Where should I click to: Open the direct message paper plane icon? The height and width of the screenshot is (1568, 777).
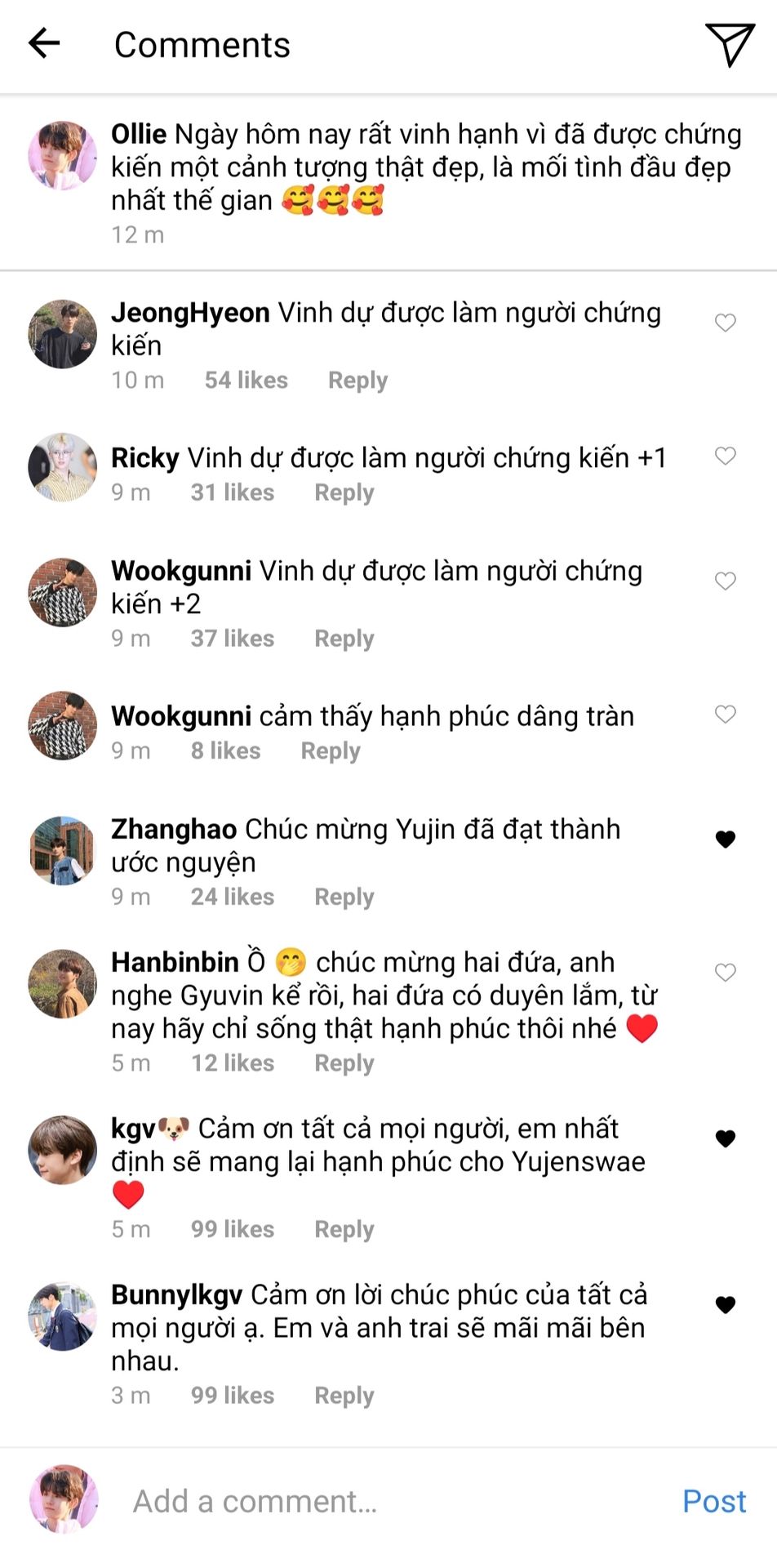click(x=729, y=44)
